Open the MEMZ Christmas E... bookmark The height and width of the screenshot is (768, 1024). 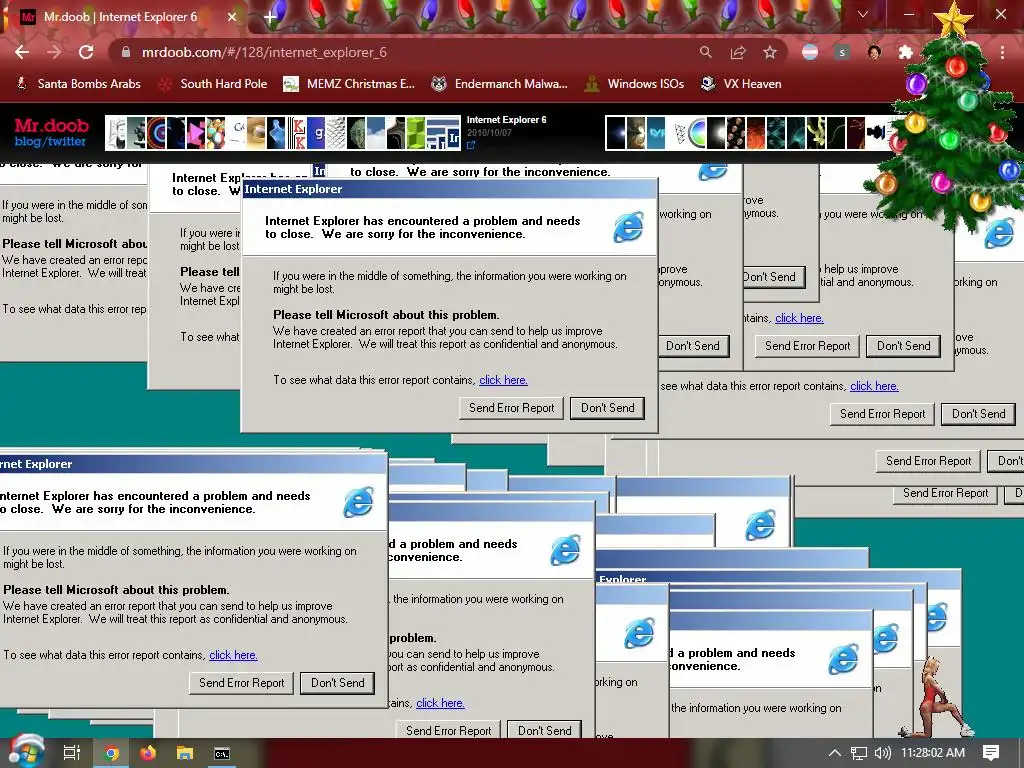(x=349, y=84)
